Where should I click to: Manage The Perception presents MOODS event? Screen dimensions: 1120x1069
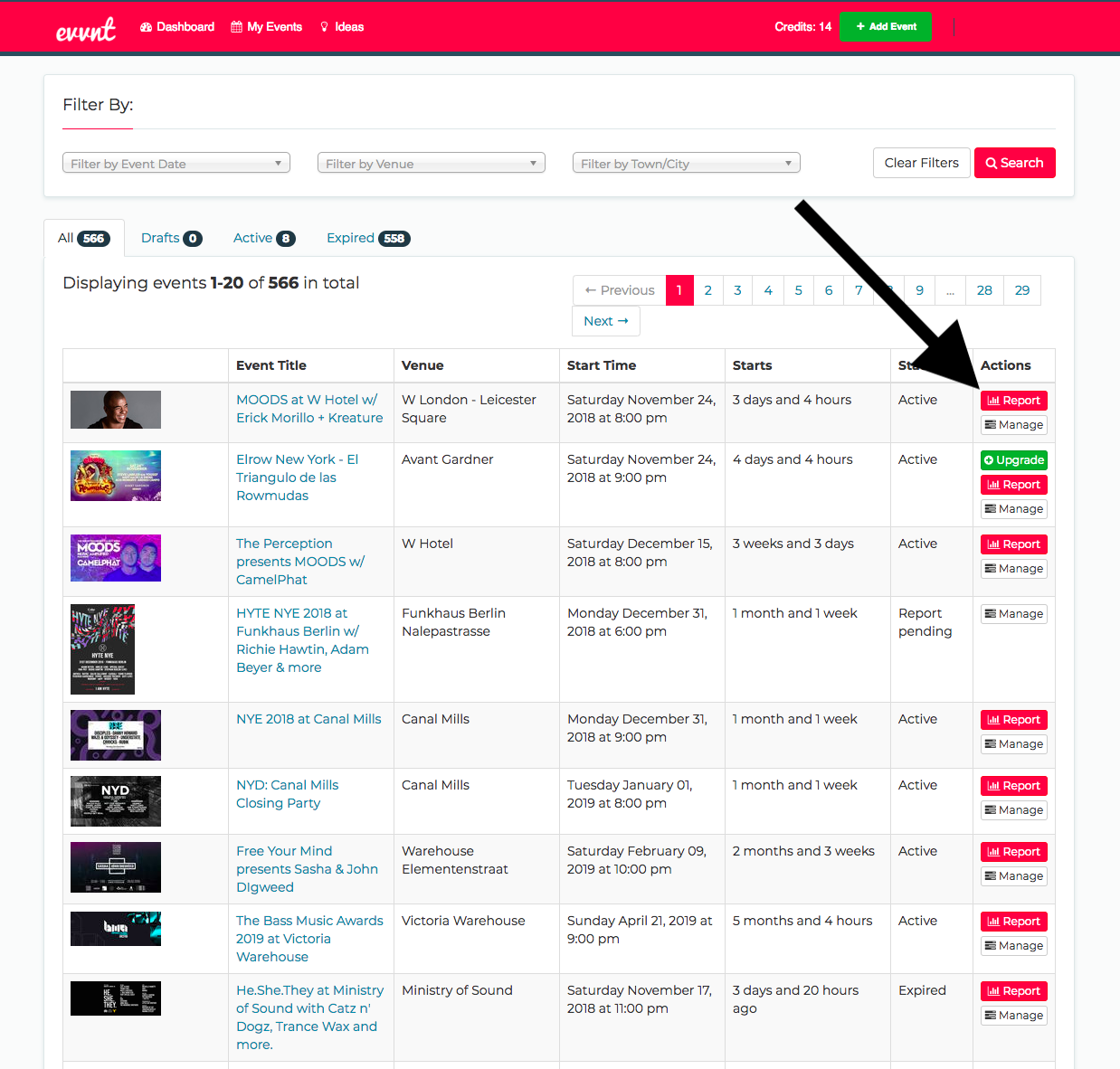click(1014, 569)
